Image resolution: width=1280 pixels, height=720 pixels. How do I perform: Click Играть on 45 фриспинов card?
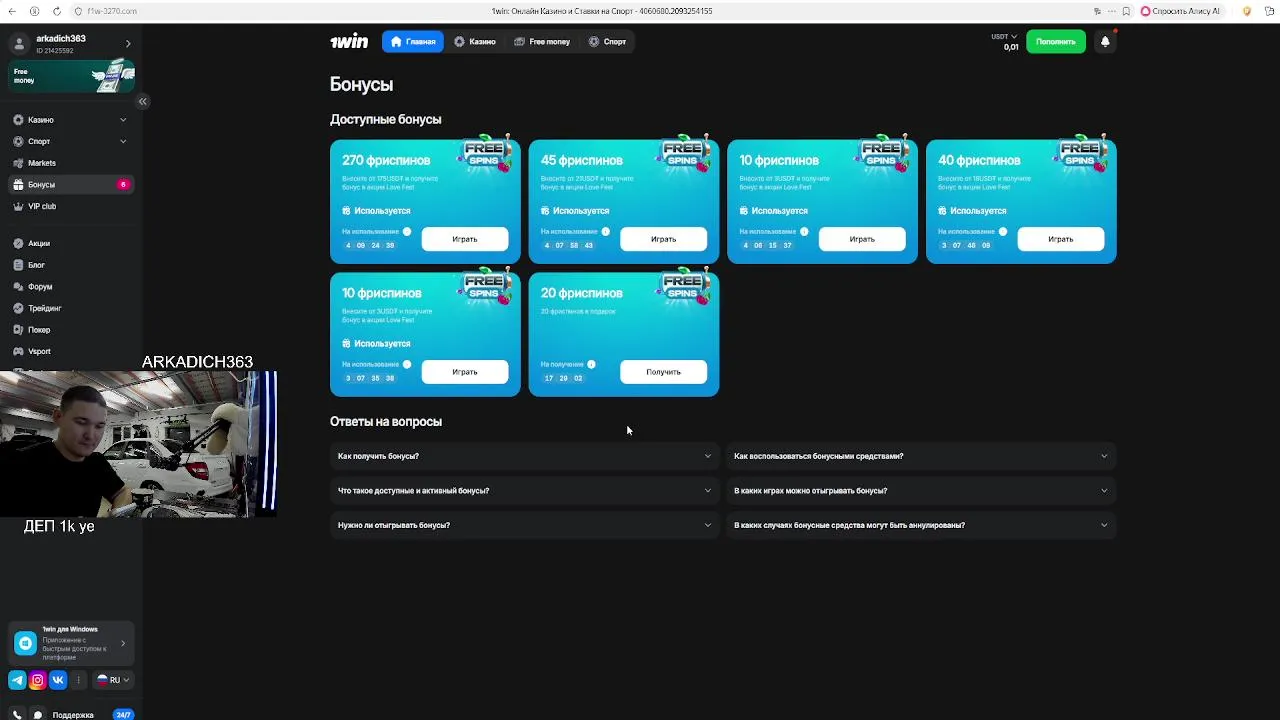point(663,239)
